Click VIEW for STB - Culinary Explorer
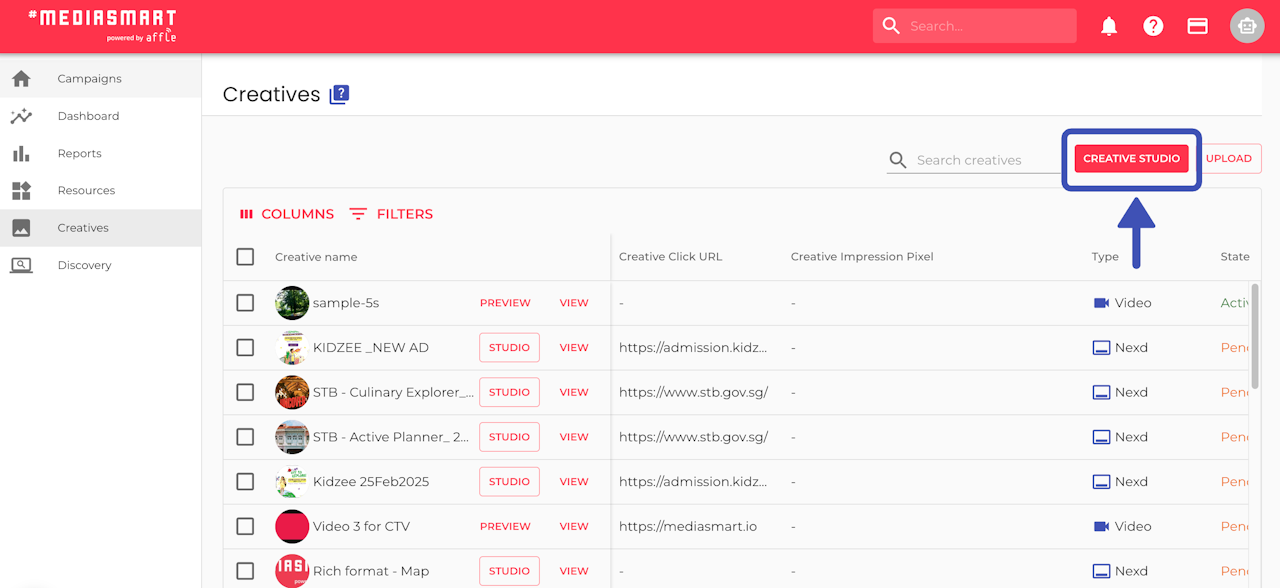Screen dimensions: 1280x588 coord(574,392)
